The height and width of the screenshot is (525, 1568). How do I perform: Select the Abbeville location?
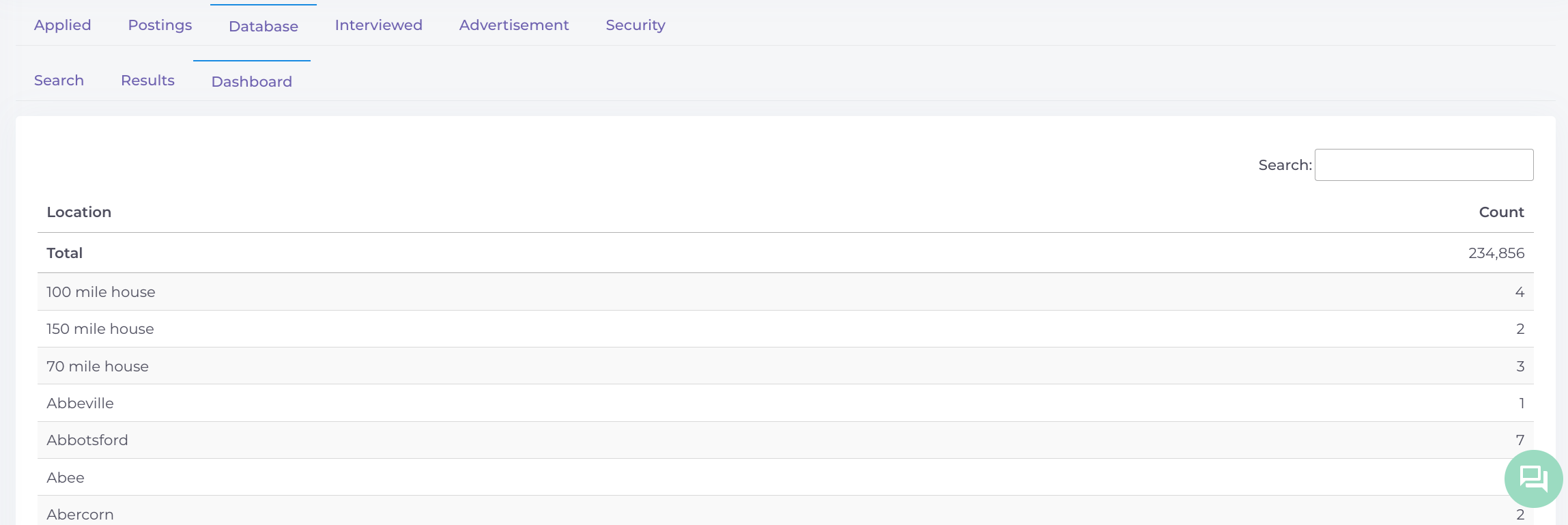[80, 403]
